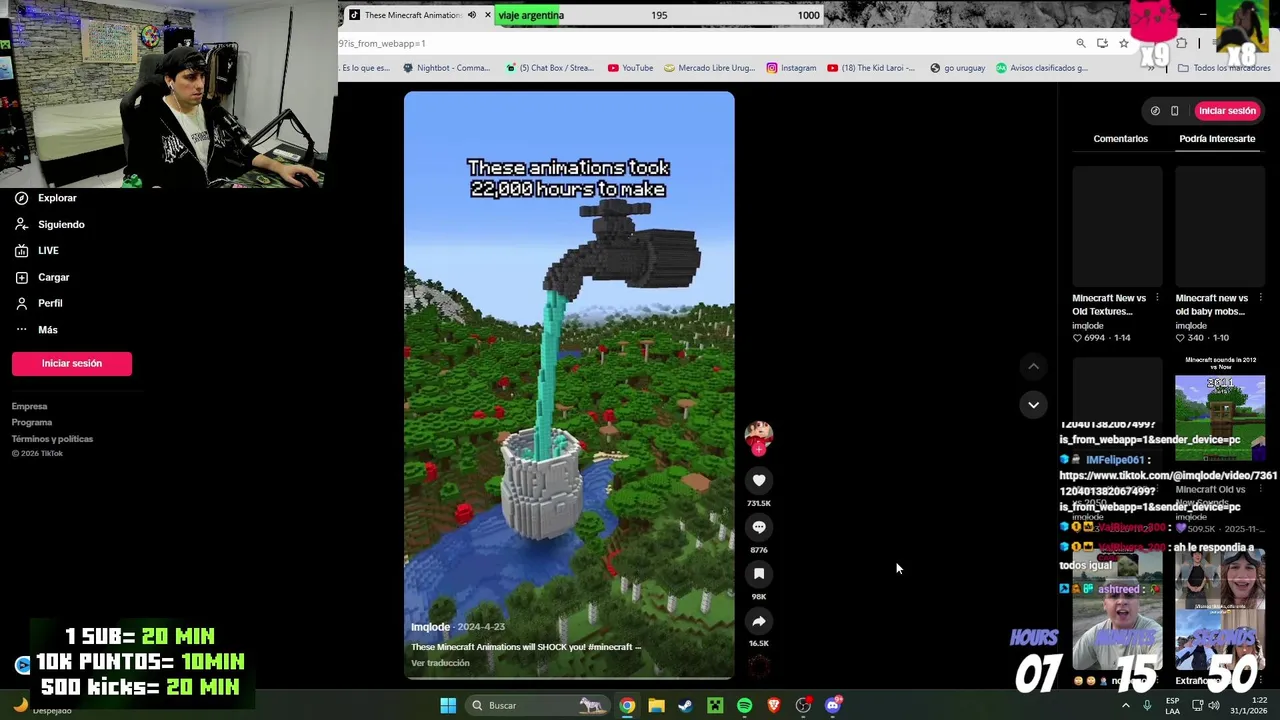Open Términos y políticas footer link
This screenshot has height=720, width=1280.
tap(52, 439)
